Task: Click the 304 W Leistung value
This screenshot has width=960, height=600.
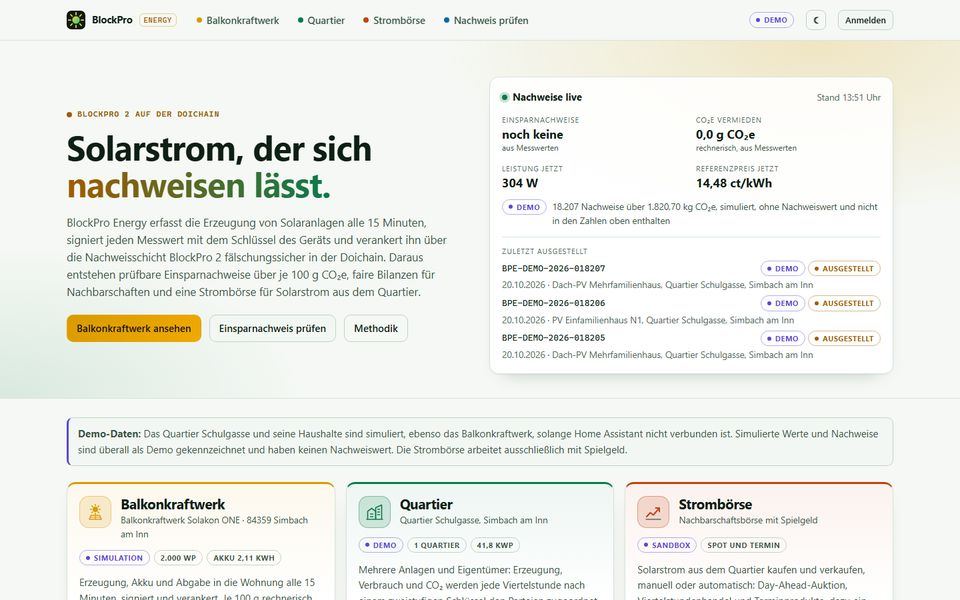Action: pos(520,183)
